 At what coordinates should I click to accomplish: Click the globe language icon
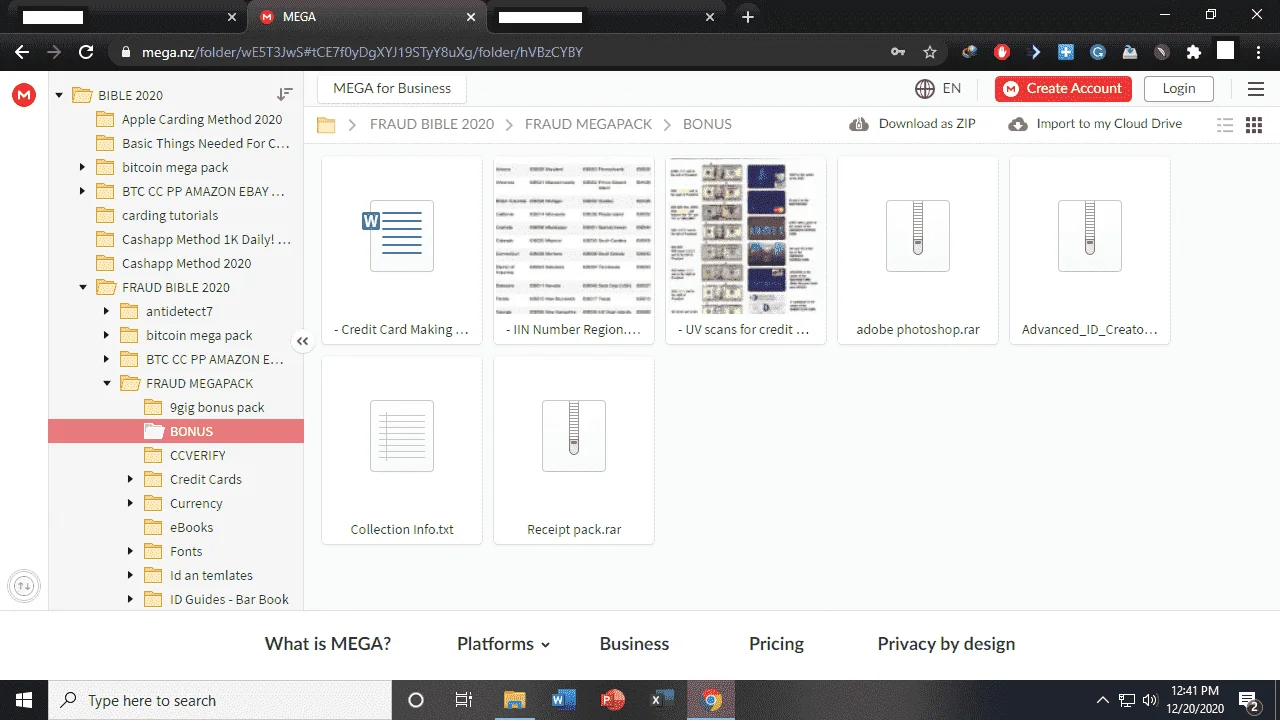[x=925, y=89]
